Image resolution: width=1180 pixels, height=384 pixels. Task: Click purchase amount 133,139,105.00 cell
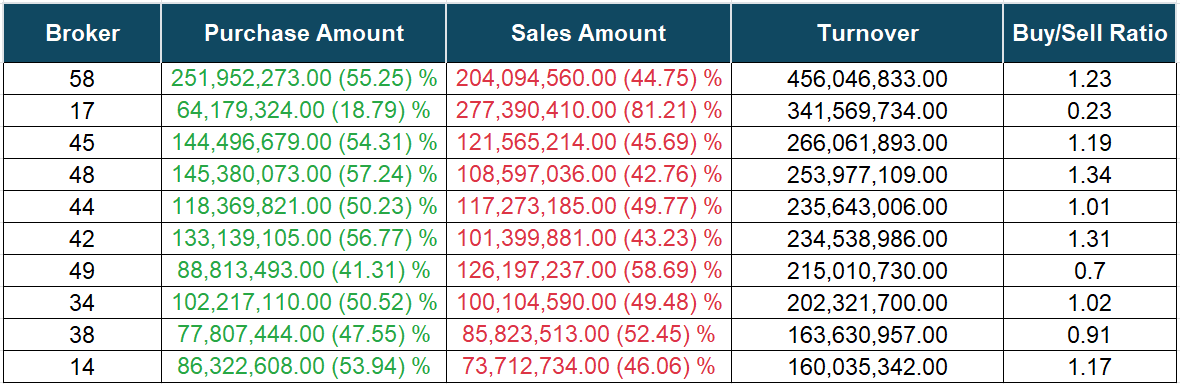pos(303,239)
